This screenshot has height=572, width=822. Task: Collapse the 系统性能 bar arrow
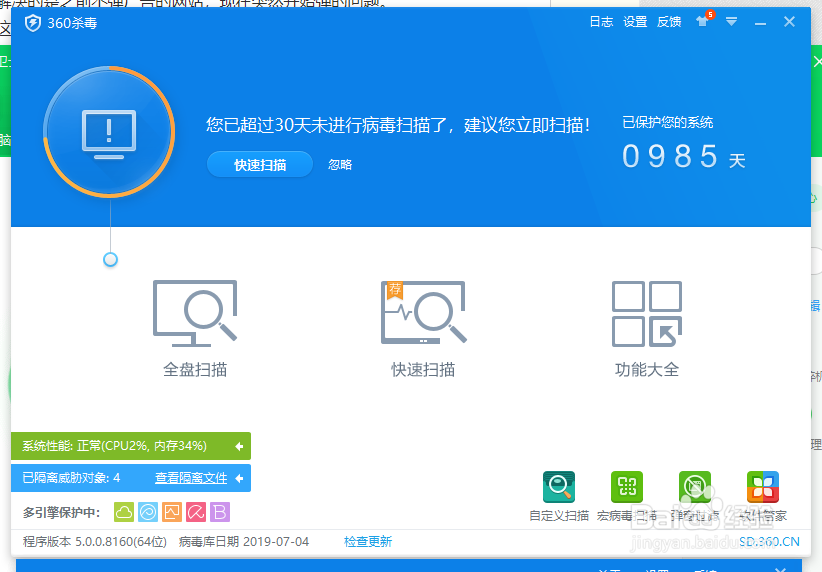coord(239,446)
